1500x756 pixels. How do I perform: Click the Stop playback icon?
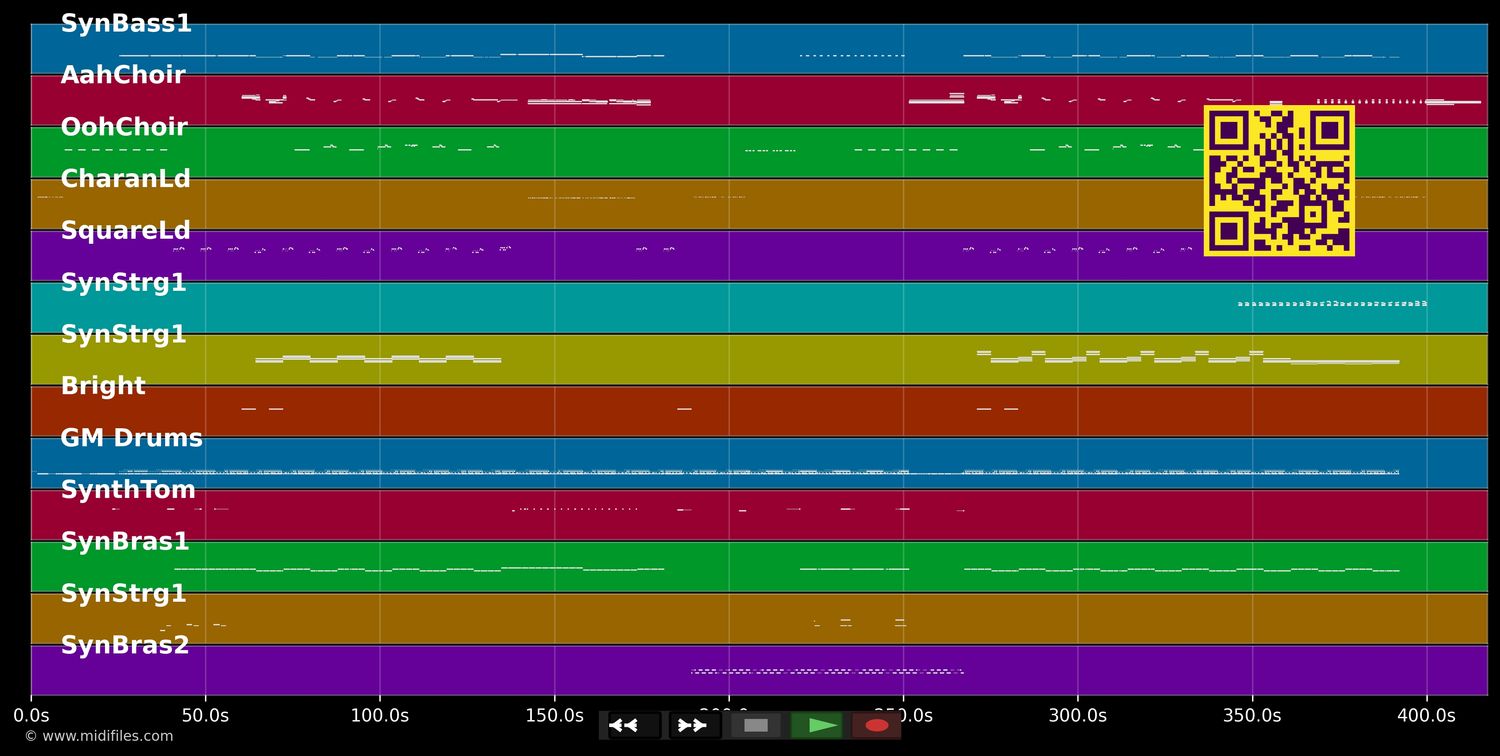(755, 725)
